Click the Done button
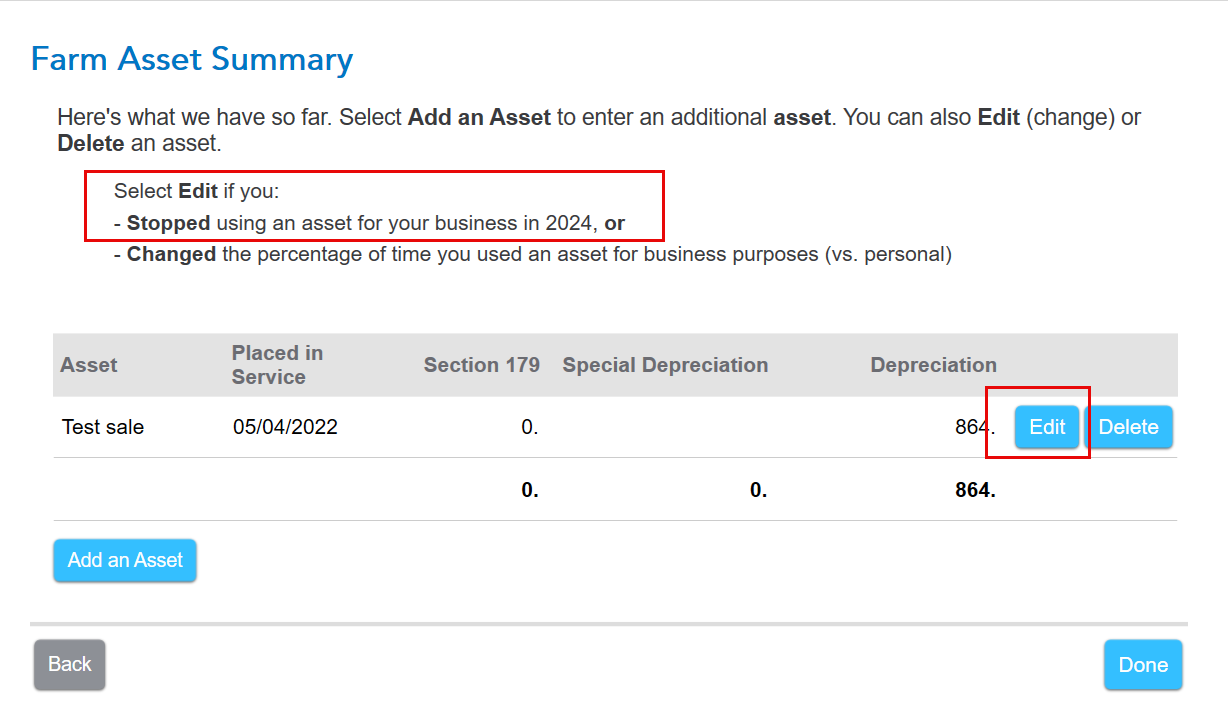Viewport: 1228px width, 714px height. [1142, 665]
